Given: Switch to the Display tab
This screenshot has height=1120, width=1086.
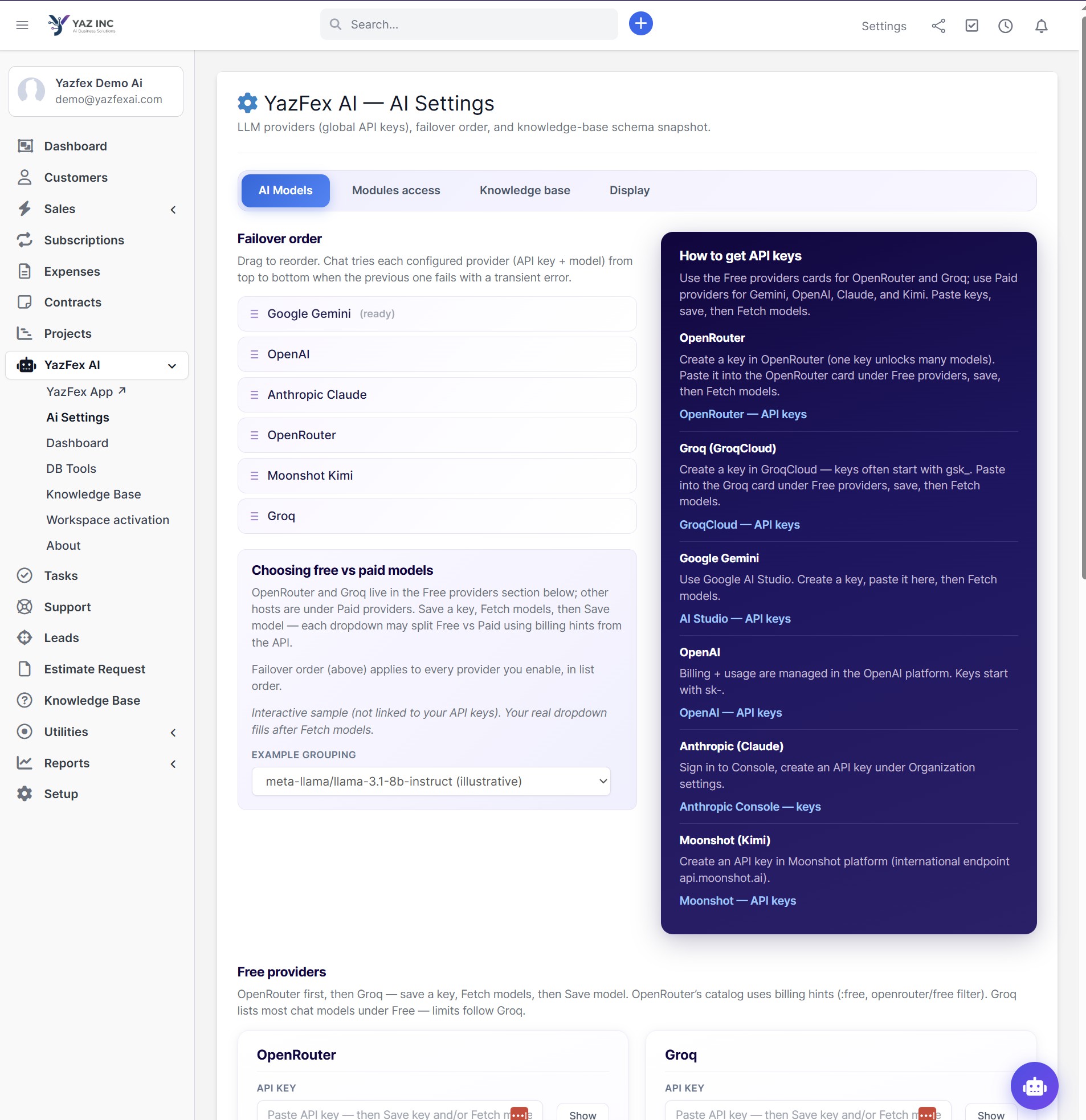Looking at the screenshot, I should 629,191.
